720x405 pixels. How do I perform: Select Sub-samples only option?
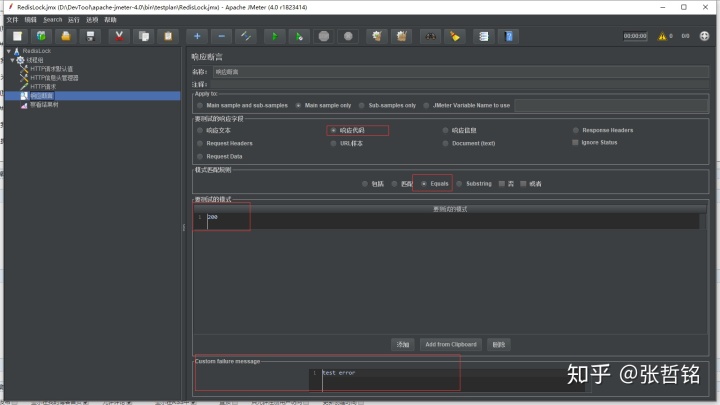(387, 106)
